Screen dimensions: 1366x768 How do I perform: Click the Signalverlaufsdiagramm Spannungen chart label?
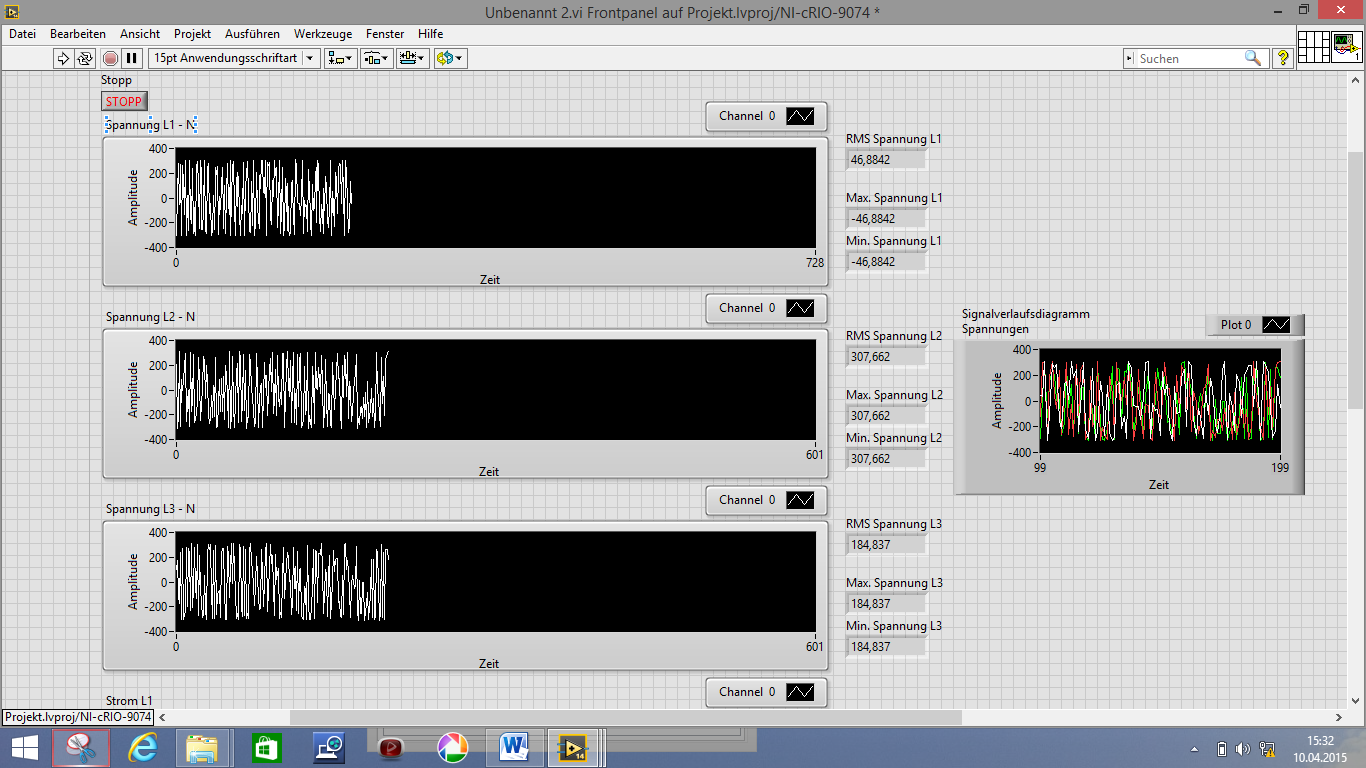coord(1026,321)
